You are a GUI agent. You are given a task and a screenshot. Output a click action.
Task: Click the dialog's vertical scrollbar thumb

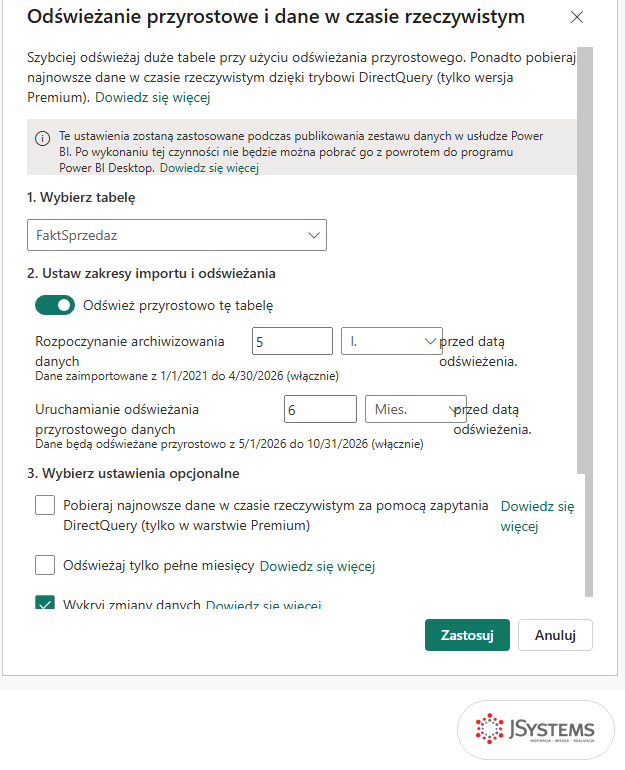585,260
